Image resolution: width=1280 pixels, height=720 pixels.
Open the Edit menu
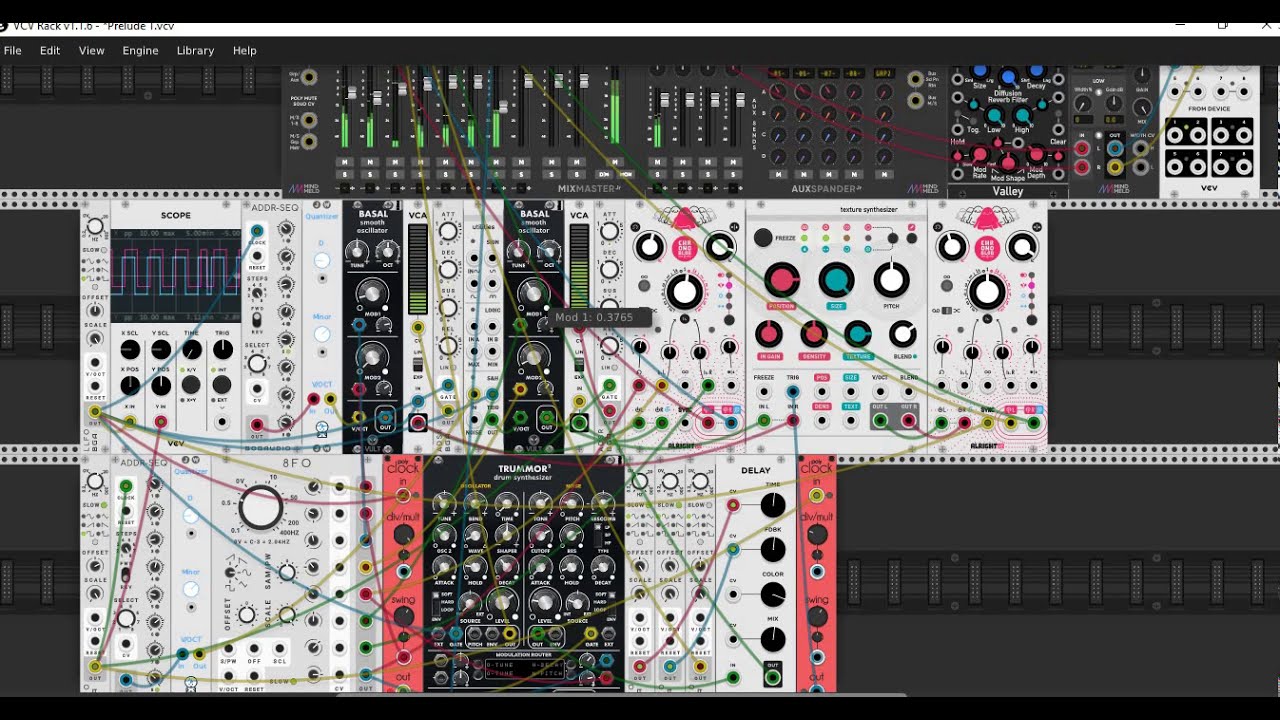tap(50, 50)
